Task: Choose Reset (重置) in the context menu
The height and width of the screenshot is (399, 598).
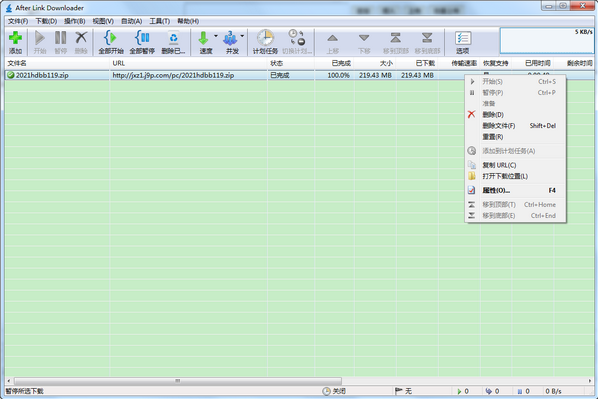Action: (x=515, y=137)
